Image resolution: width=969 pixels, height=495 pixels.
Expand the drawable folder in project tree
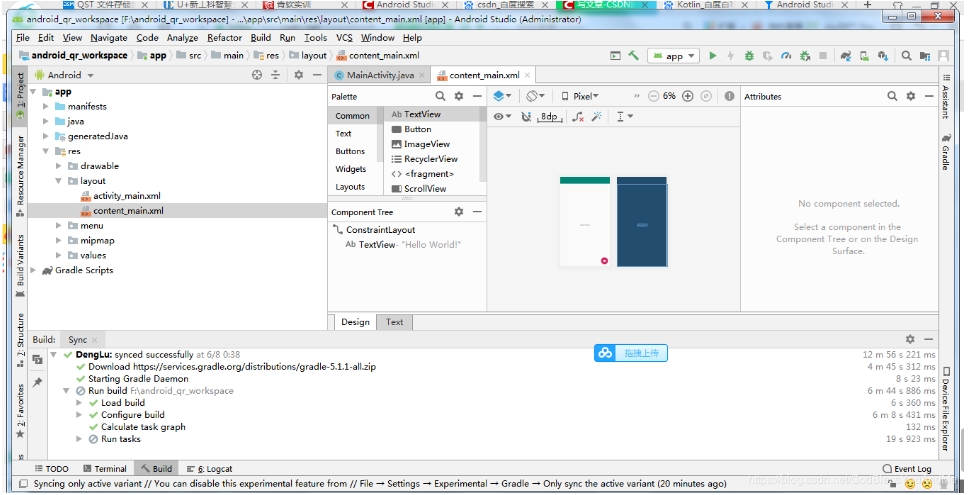59,166
